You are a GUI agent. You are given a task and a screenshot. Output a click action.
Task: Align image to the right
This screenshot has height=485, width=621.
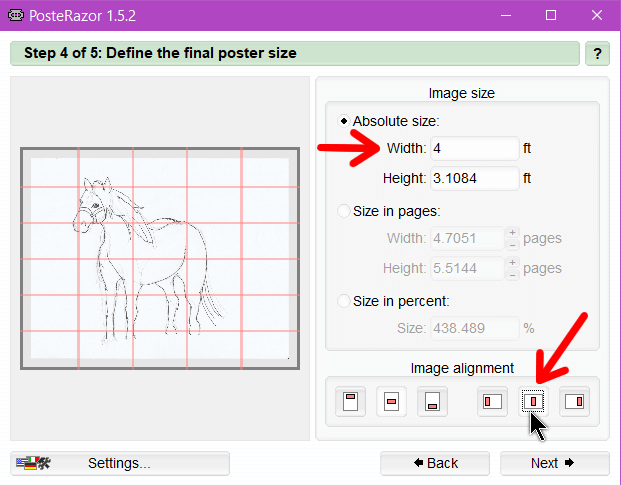pos(574,402)
